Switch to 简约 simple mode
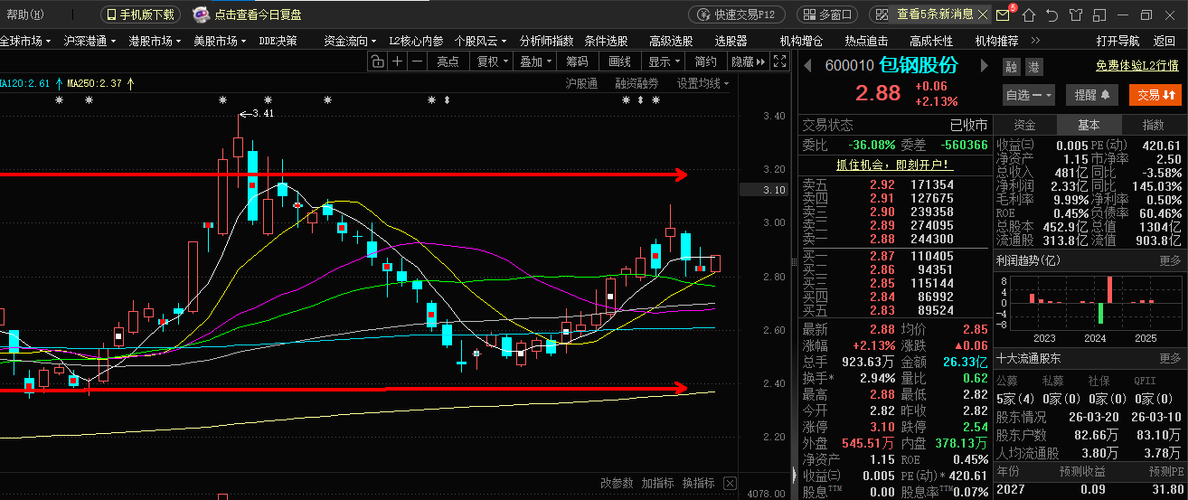The width and height of the screenshot is (1188, 500). tap(705, 61)
